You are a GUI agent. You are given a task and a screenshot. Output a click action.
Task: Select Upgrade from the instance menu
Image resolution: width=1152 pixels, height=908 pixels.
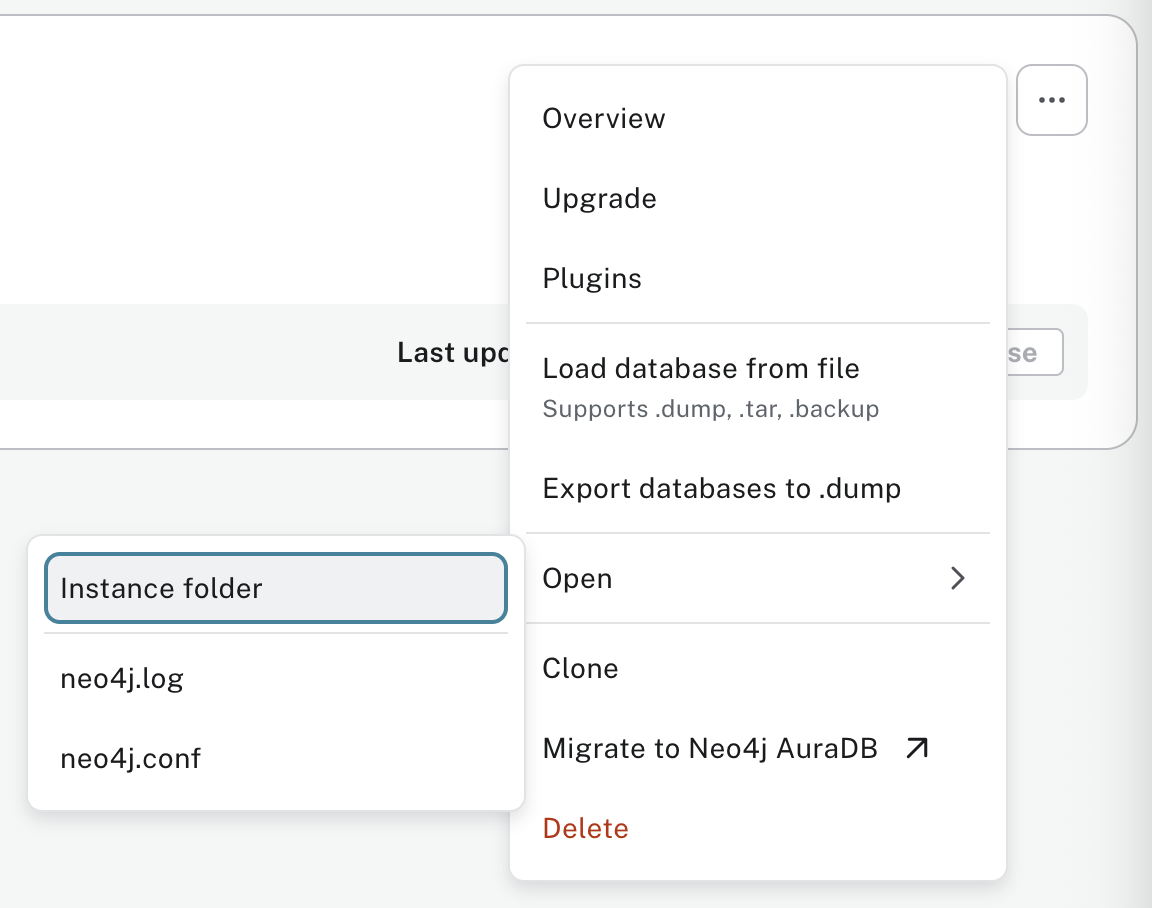(x=599, y=198)
